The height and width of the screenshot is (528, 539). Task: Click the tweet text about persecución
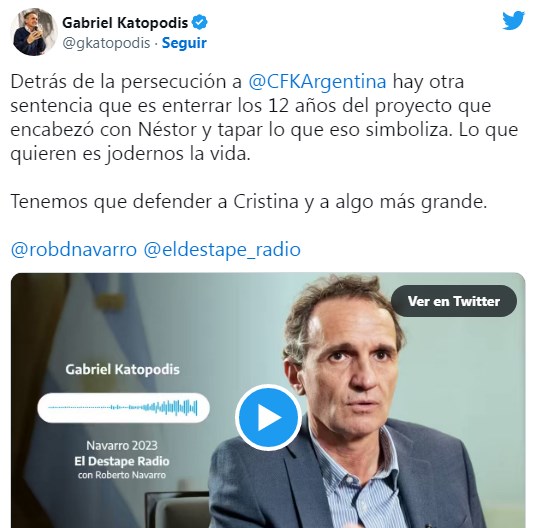[x=264, y=118]
